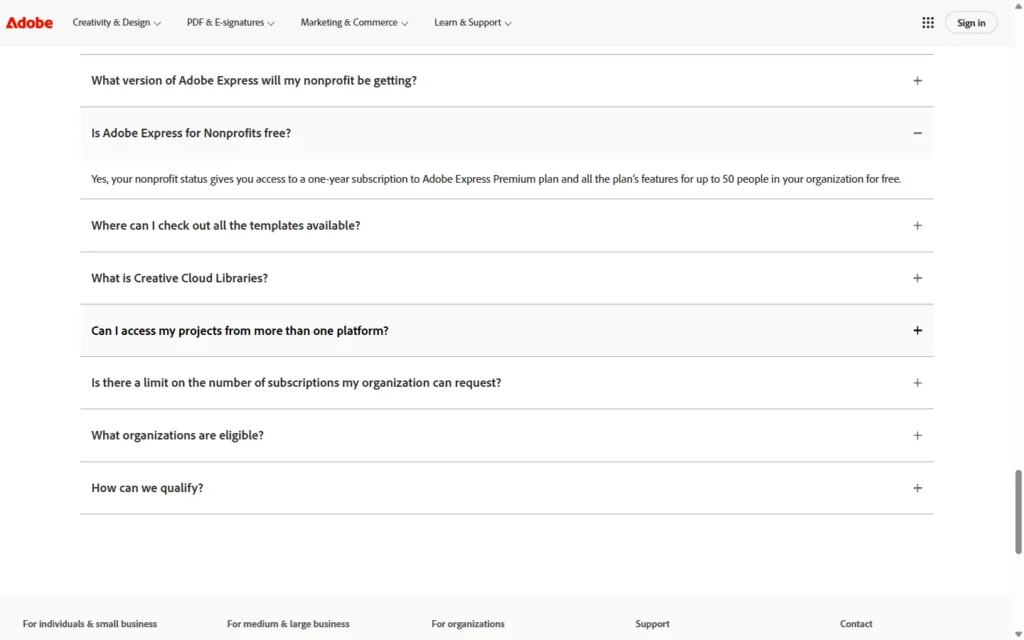This screenshot has width=1024, height=640.
Task: Expand 'How can we qualify?' question
Action: (507, 488)
